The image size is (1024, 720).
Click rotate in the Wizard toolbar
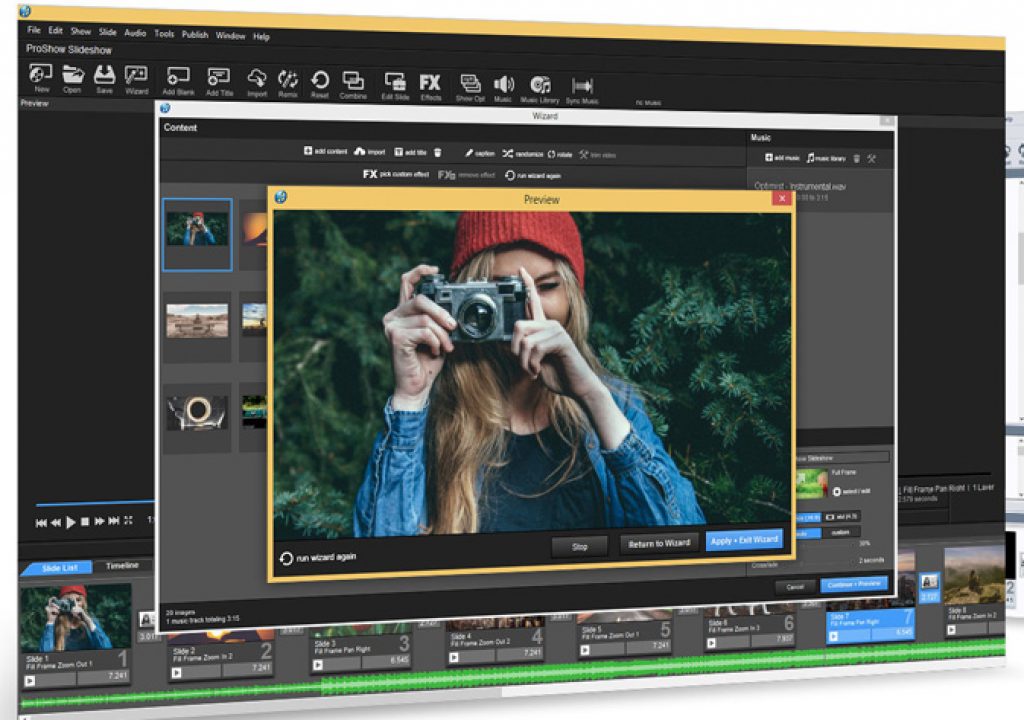(560, 154)
